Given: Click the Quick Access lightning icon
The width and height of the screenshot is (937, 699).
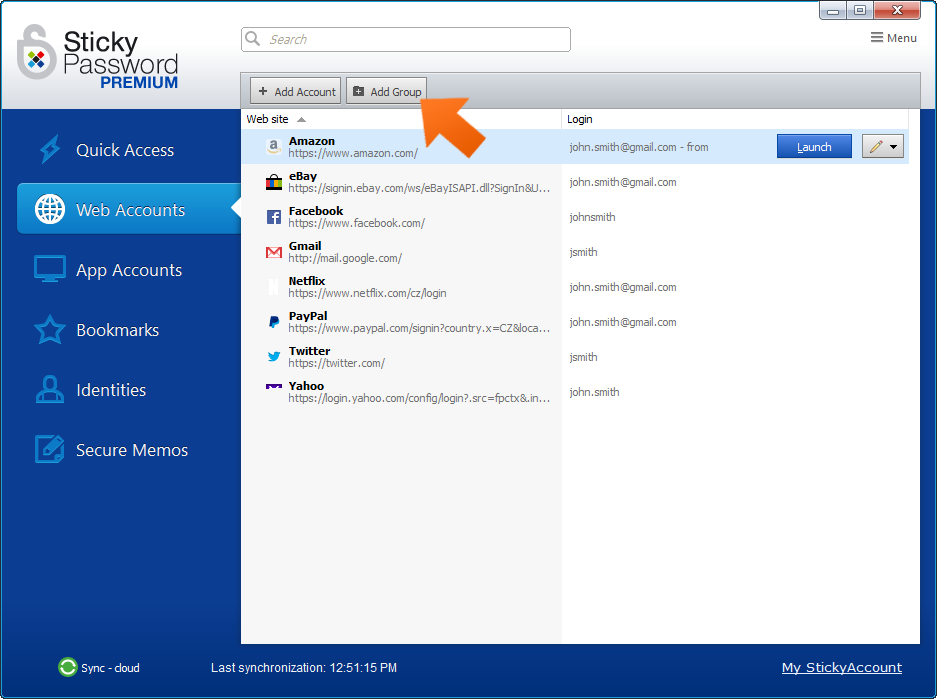Looking at the screenshot, I should (x=50, y=149).
